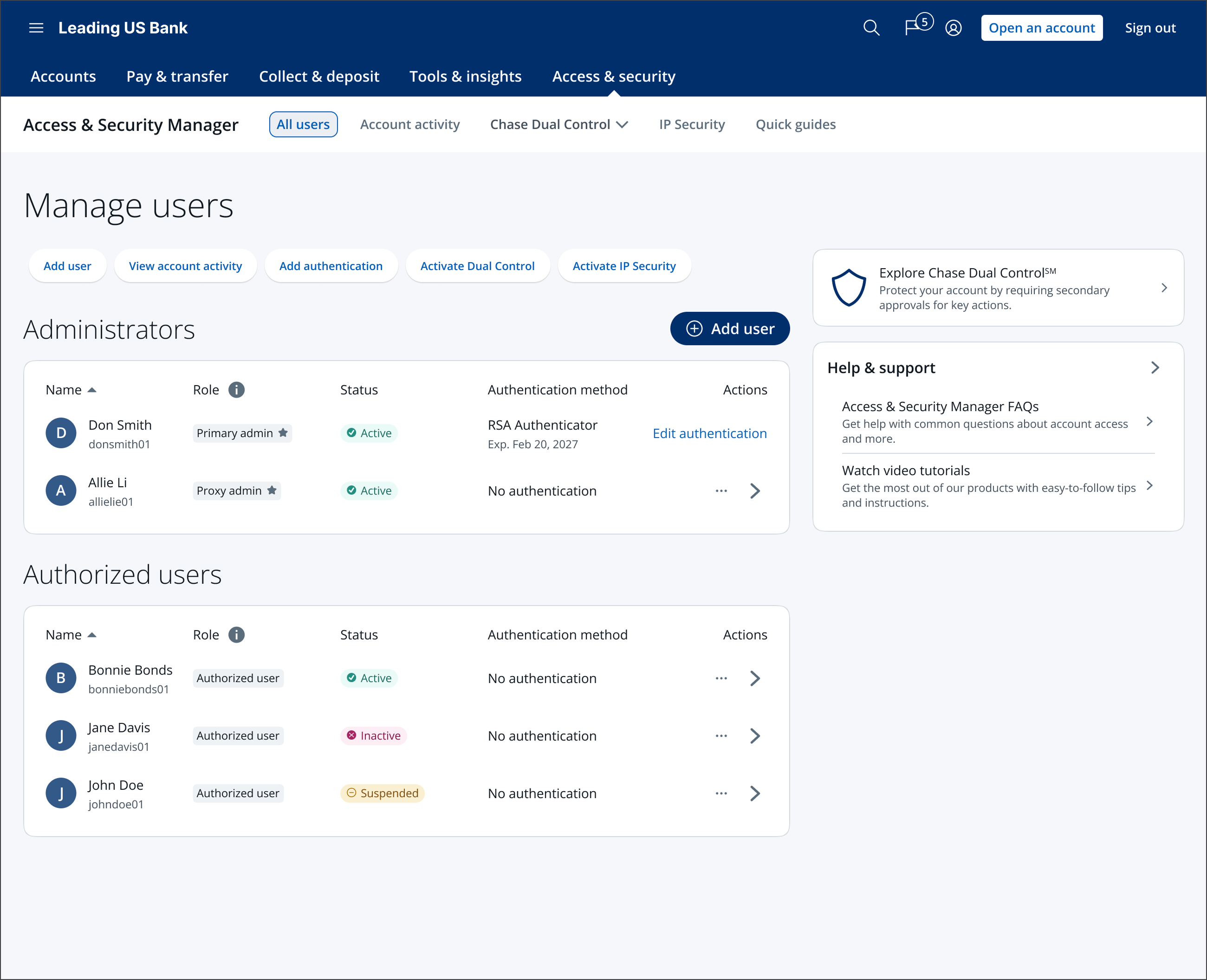Sort Administrators table by Name arrow
The image size is (1207, 980).
pos(92,389)
